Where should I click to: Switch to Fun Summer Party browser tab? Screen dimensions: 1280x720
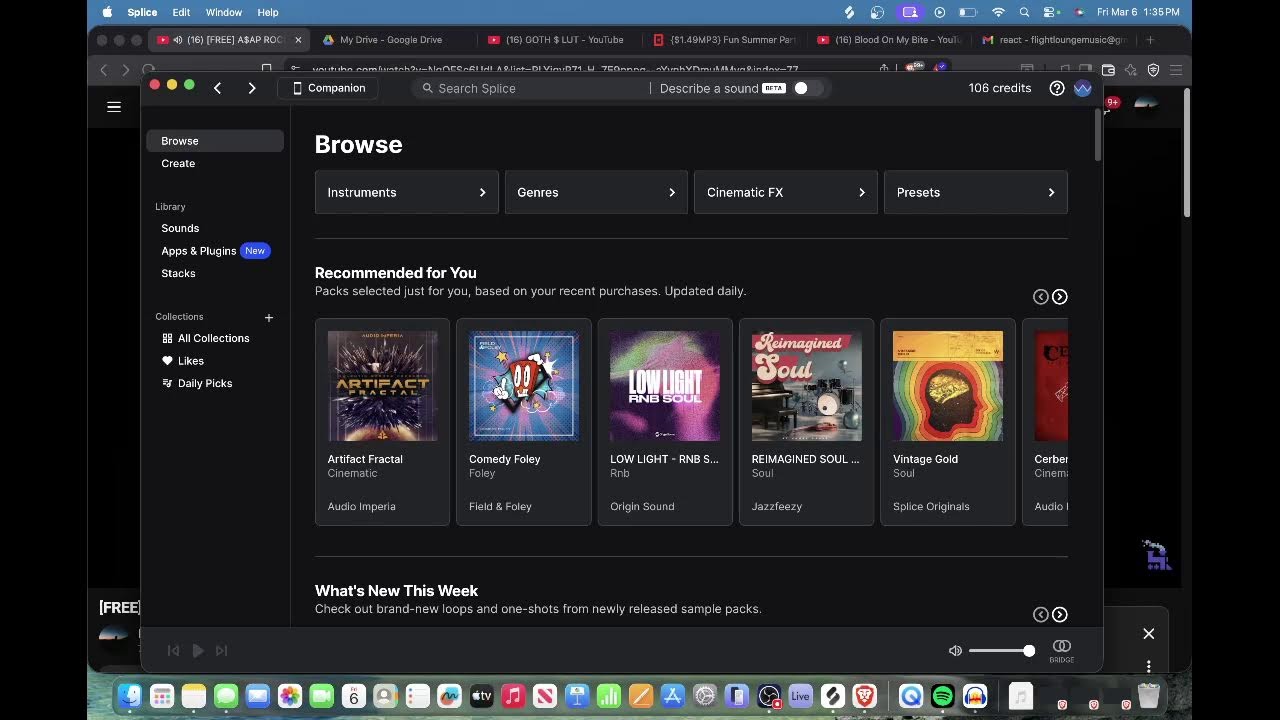coord(726,40)
